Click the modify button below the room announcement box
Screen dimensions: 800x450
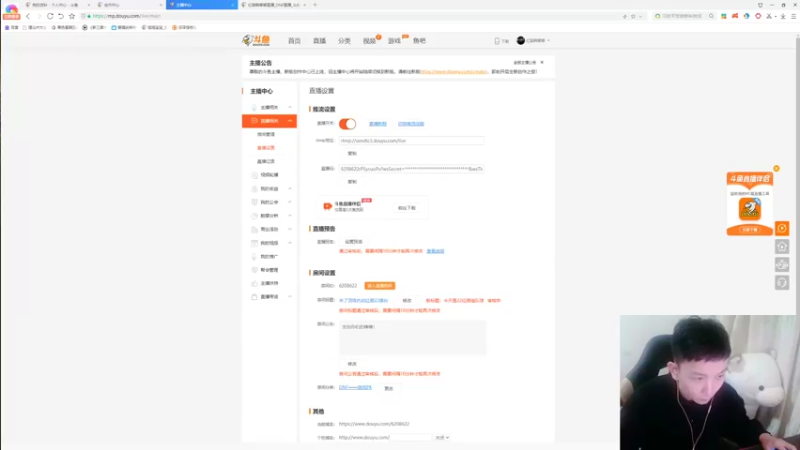352,364
